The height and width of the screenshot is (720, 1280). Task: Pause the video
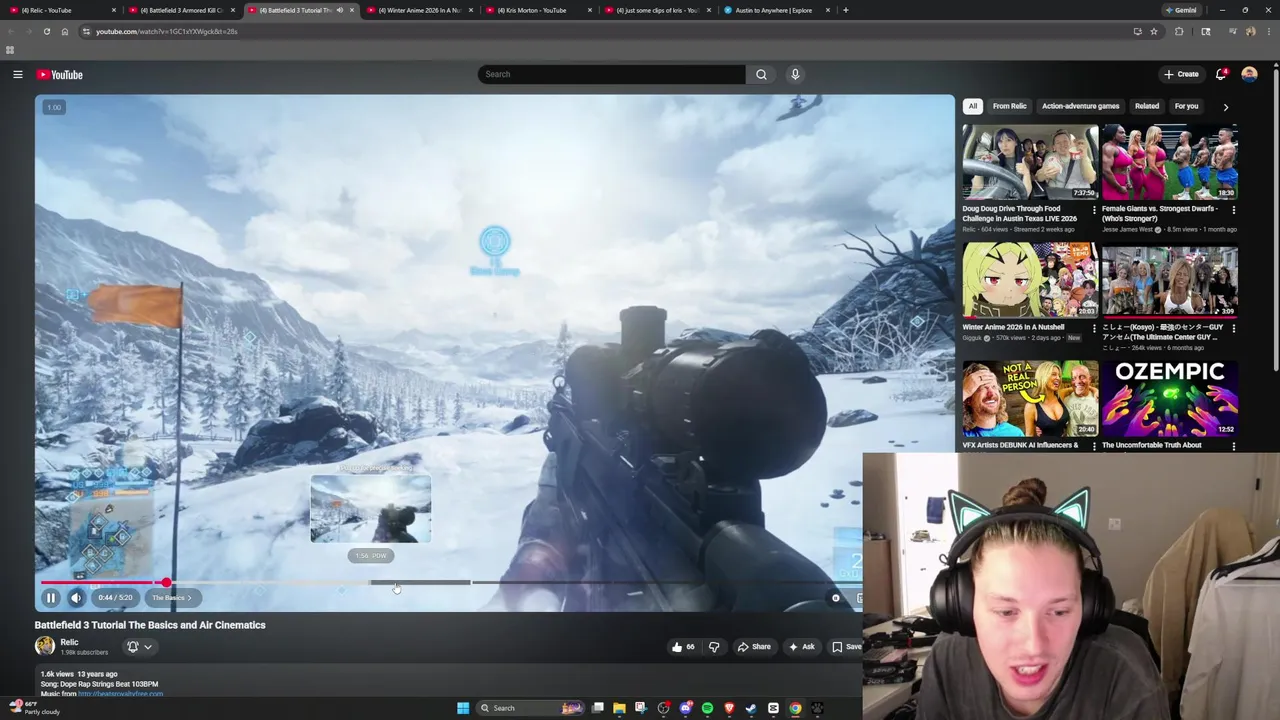[50, 598]
